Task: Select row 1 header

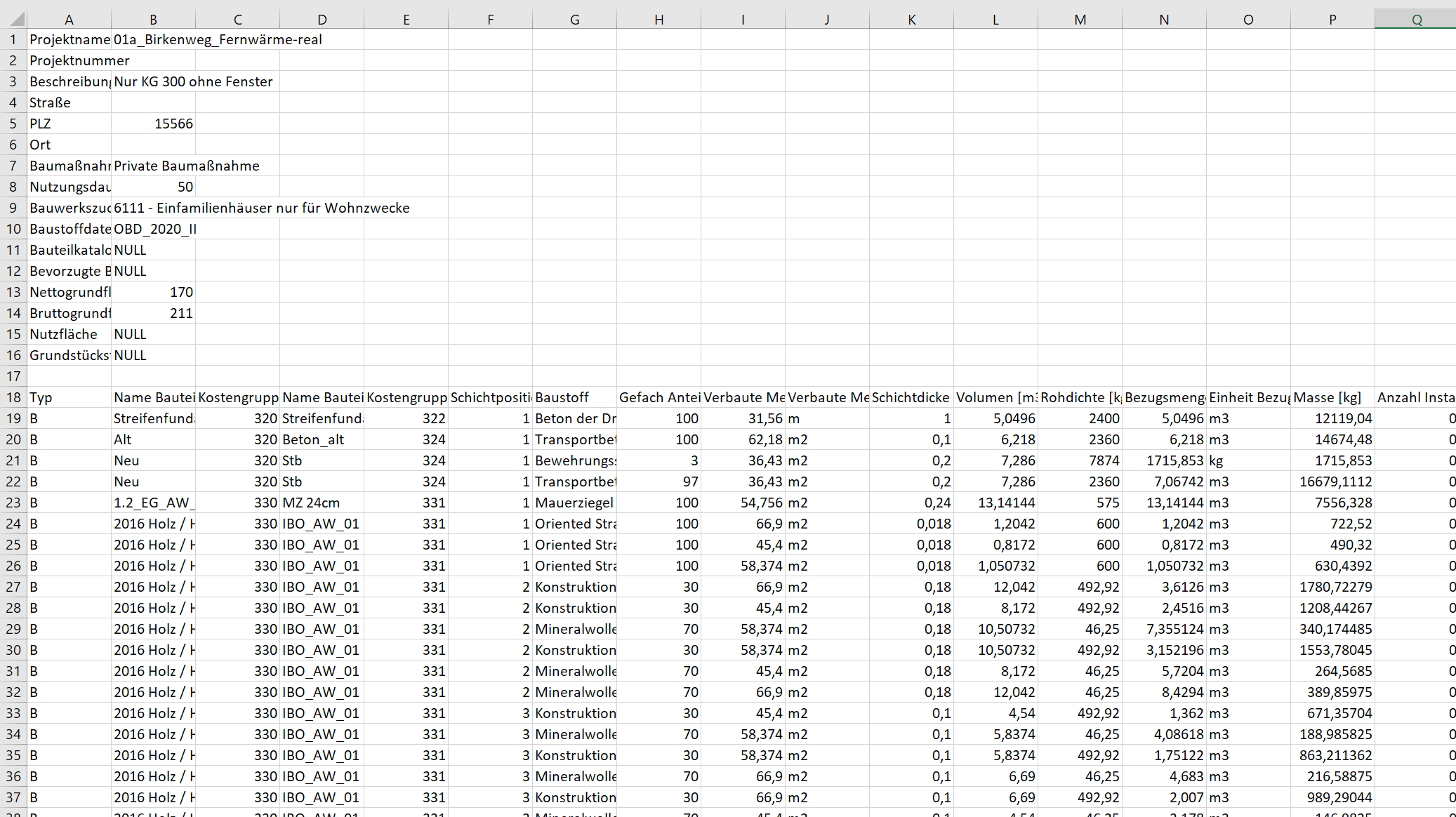Action: (13, 39)
